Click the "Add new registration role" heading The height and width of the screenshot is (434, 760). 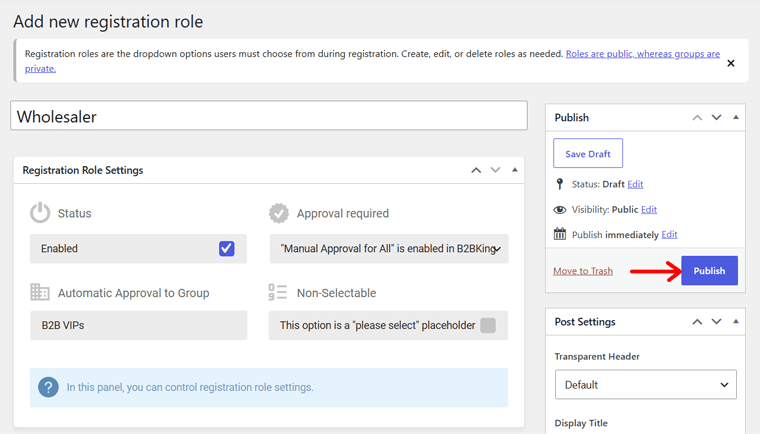[108, 21]
